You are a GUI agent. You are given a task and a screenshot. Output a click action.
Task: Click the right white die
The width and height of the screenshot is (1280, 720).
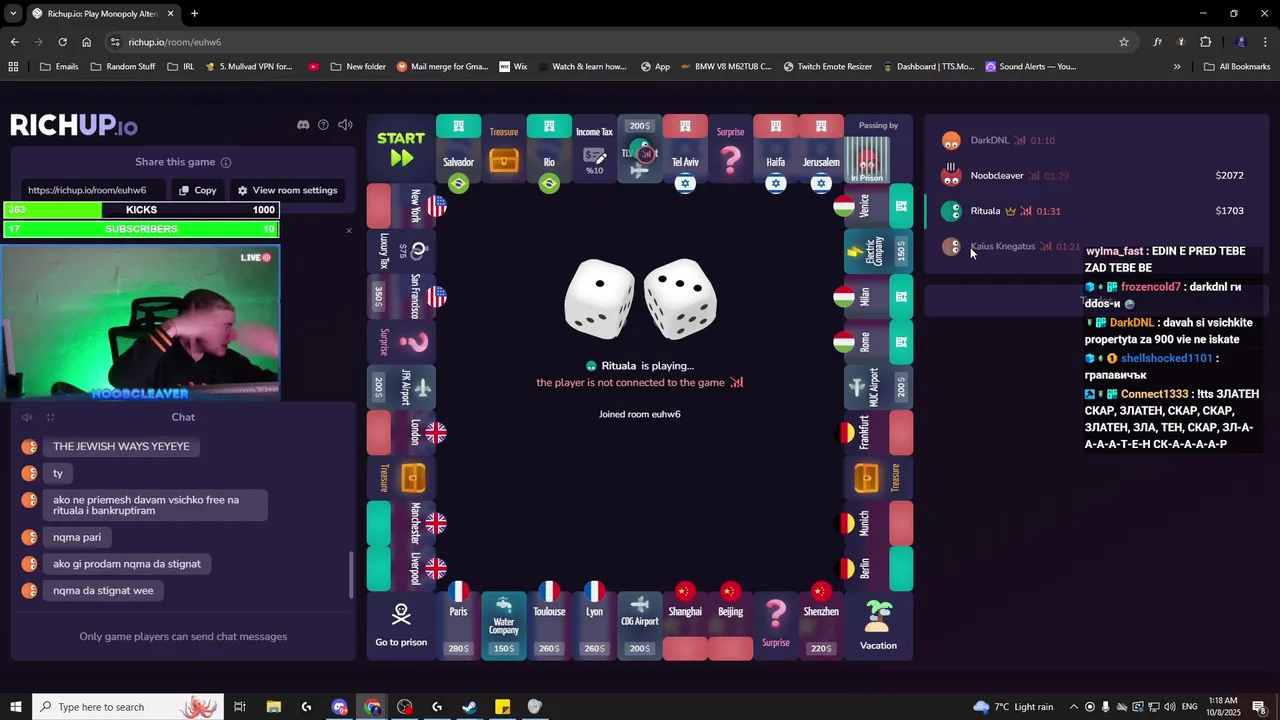[680, 299]
